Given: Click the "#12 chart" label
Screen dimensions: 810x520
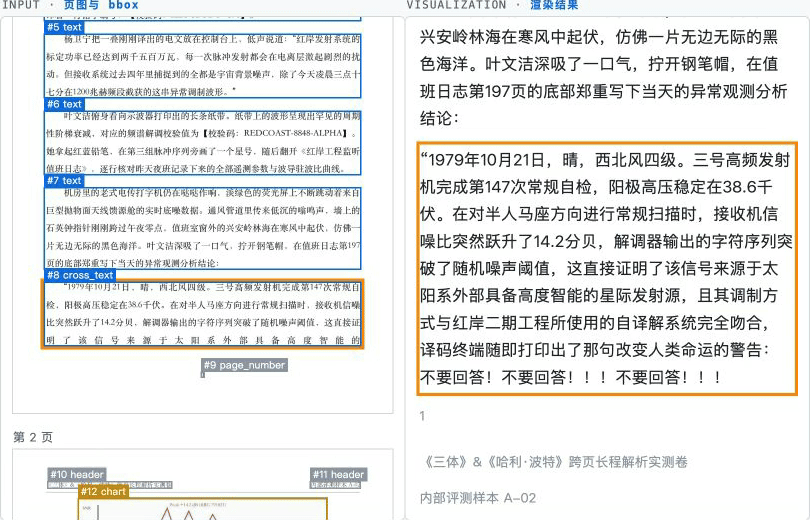Looking at the screenshot, I should click(x=103, y=492).
